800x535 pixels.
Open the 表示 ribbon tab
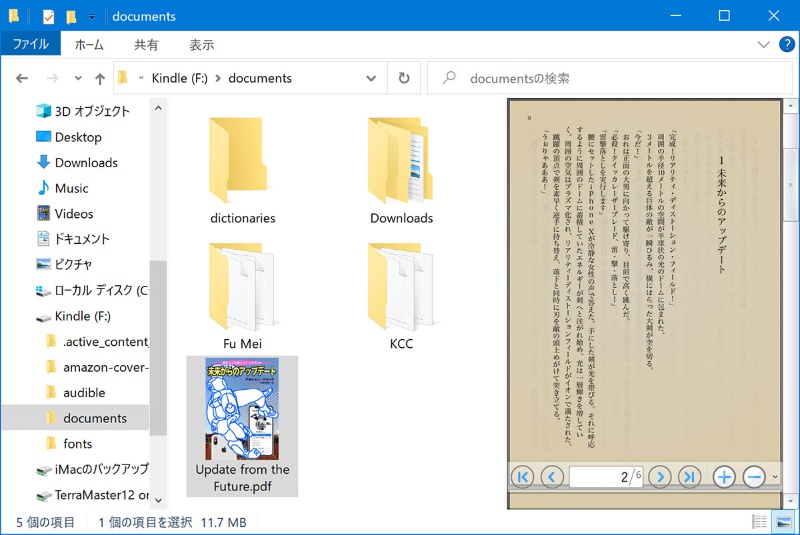(202, 45)
